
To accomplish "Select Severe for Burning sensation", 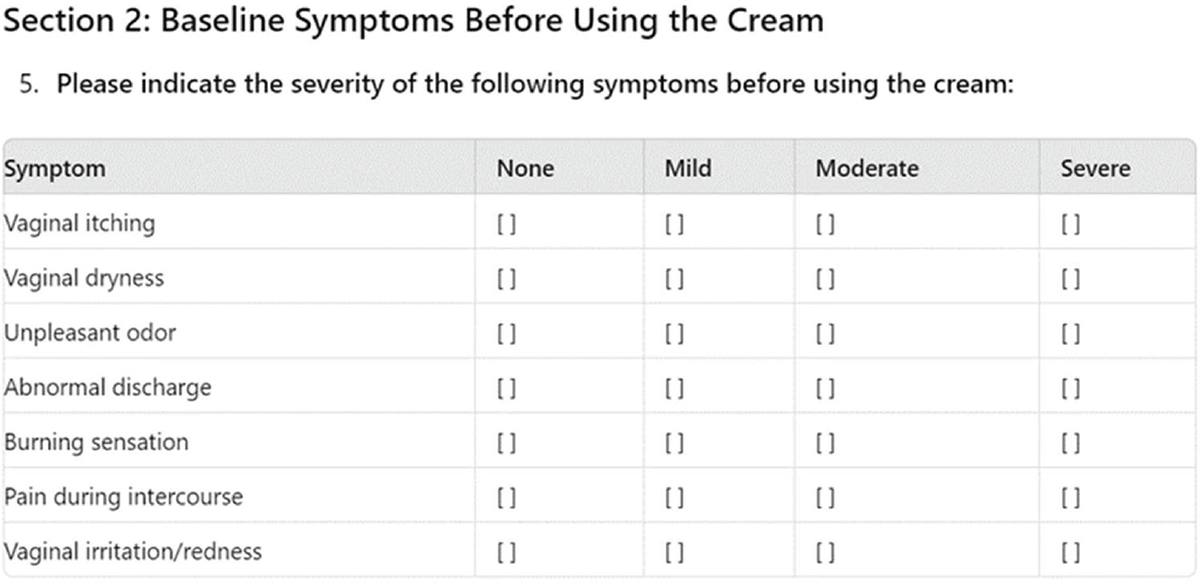I will 1071,443.
